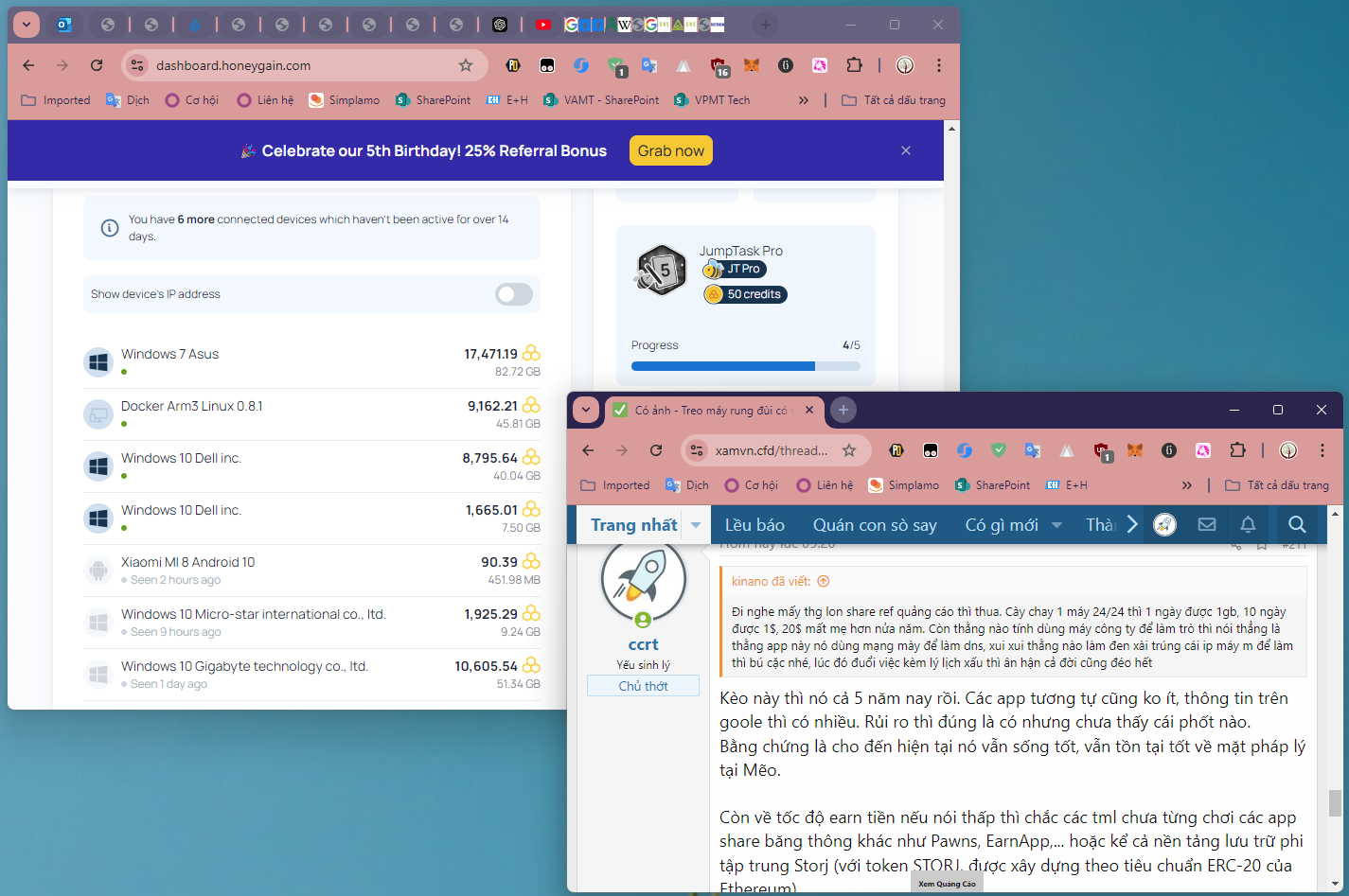The image size is (1349, 896).
Task: Select the Windows 7 Asus device row
Action: 311,362
